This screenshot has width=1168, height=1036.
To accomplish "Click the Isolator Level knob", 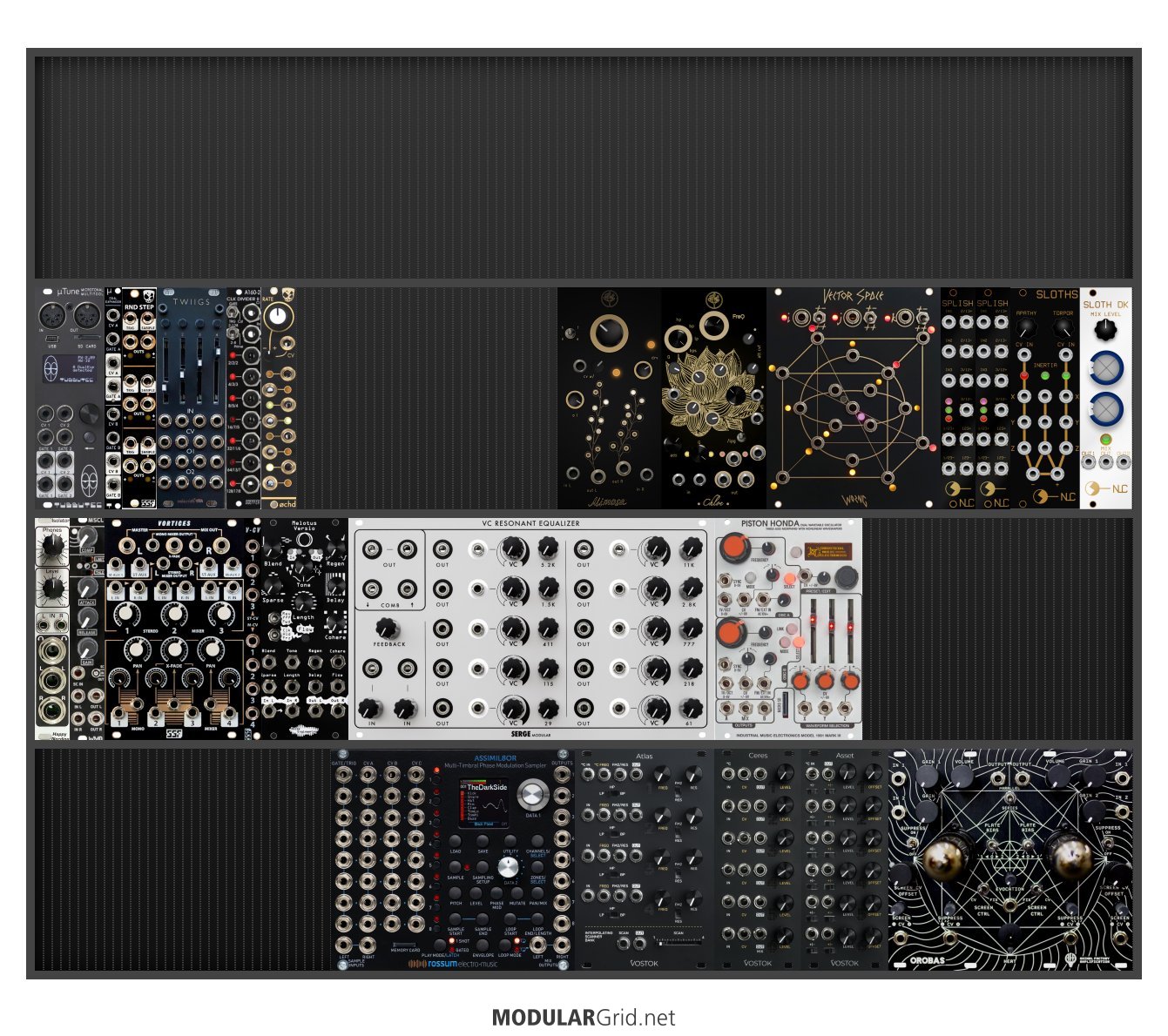I will tap(53, 587).
